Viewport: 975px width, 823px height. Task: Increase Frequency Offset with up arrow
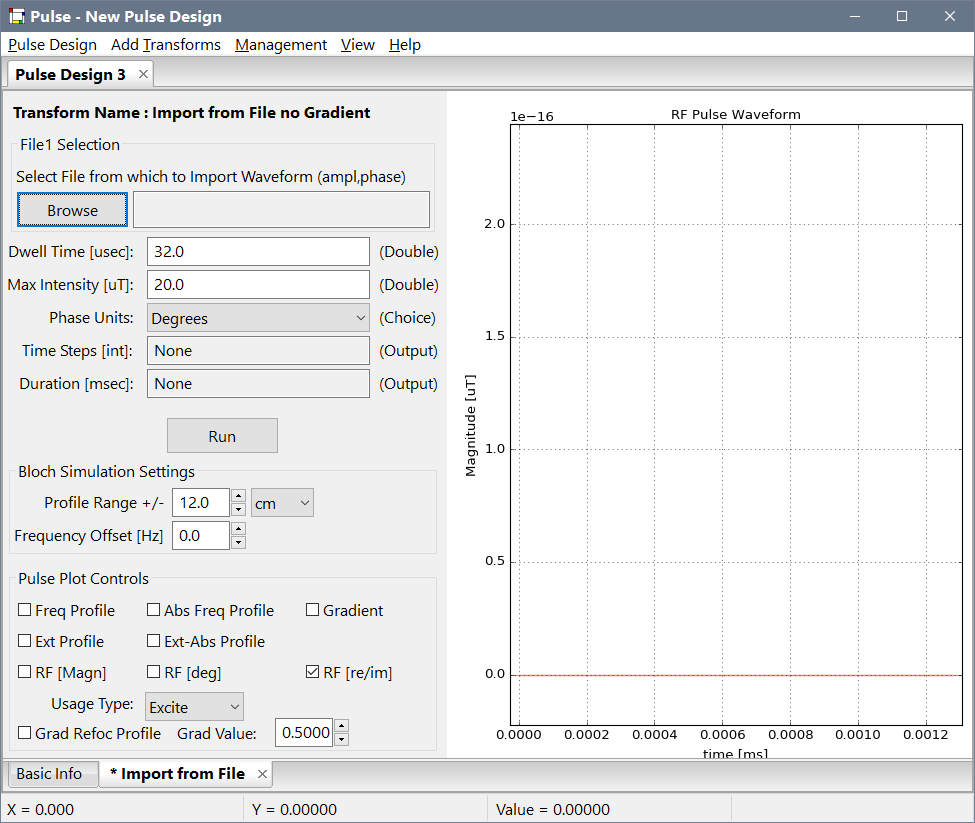point(238,529)
